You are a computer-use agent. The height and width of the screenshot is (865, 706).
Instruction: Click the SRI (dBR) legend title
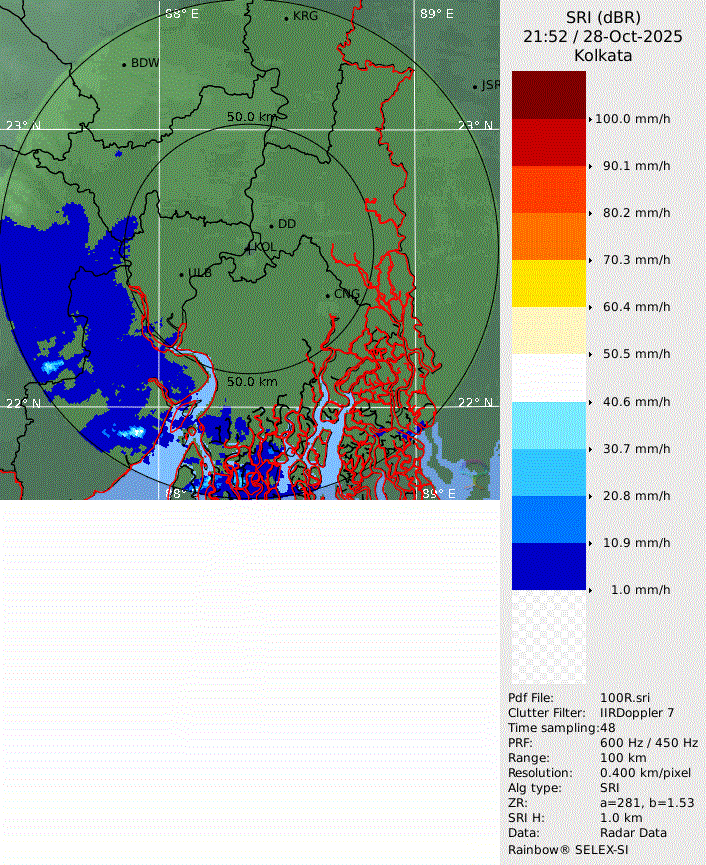coord(602,17)
